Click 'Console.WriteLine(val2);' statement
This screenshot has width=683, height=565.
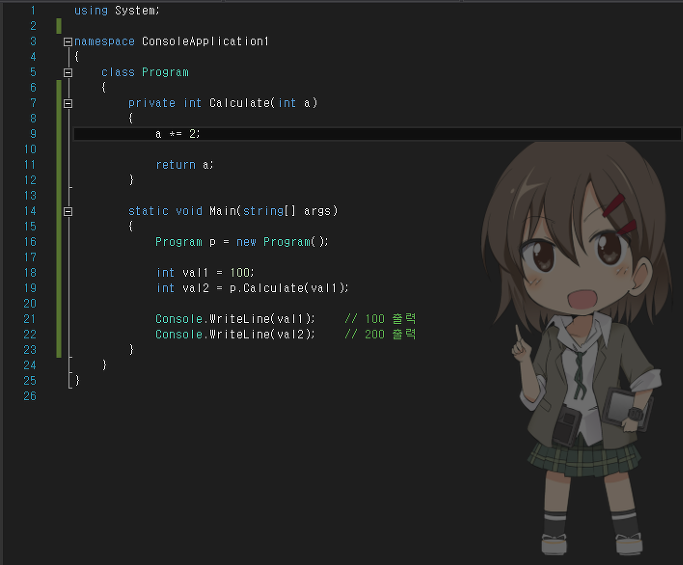(x=235, y=335)
